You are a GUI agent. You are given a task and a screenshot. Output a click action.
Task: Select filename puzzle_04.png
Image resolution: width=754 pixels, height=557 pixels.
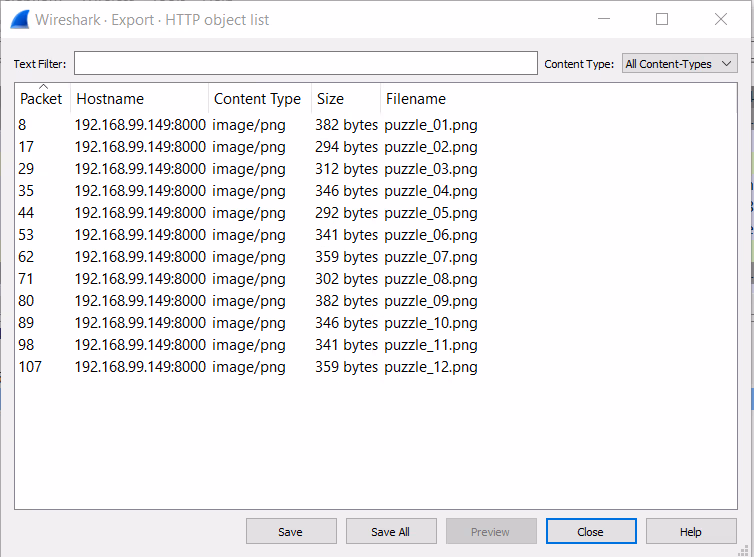coord(431,191)
